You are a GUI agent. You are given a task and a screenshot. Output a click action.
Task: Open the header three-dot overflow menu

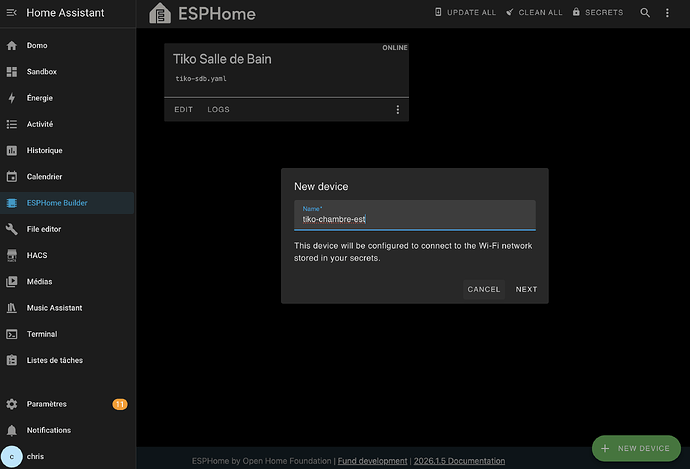point(672,13)
